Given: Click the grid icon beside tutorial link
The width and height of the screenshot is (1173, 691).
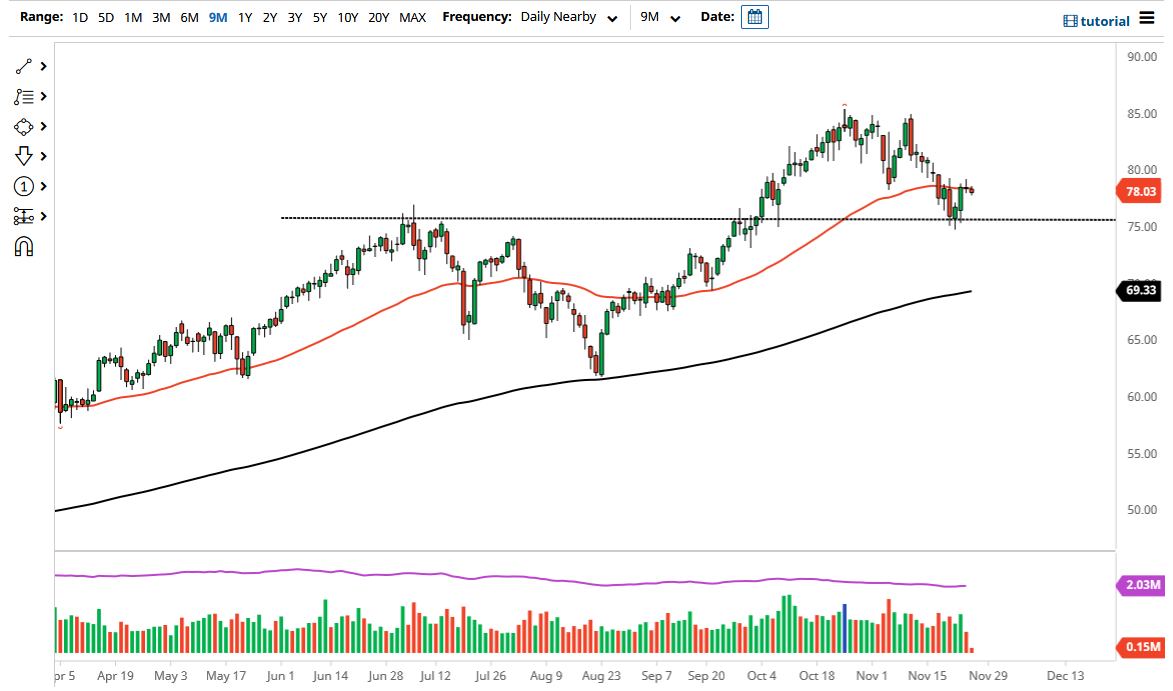Looking at the screenshot, I should [x=1071, y=20].
